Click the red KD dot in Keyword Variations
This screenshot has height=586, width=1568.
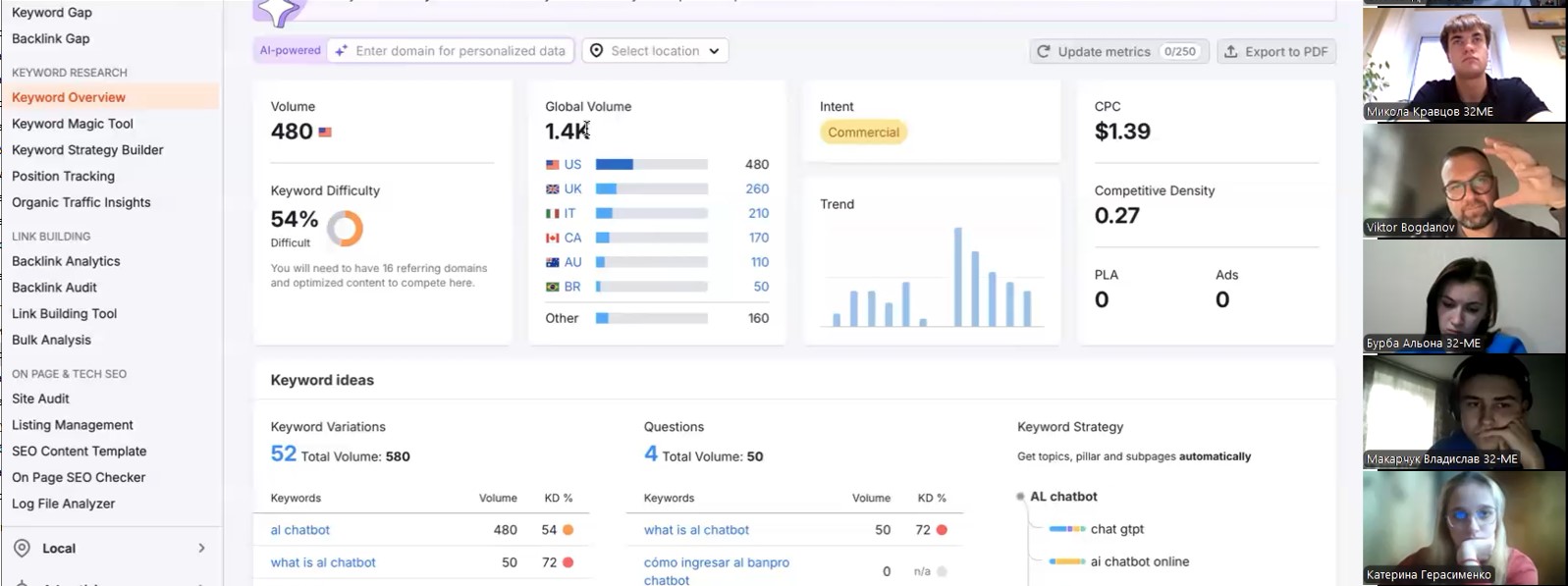click(568, 562)
